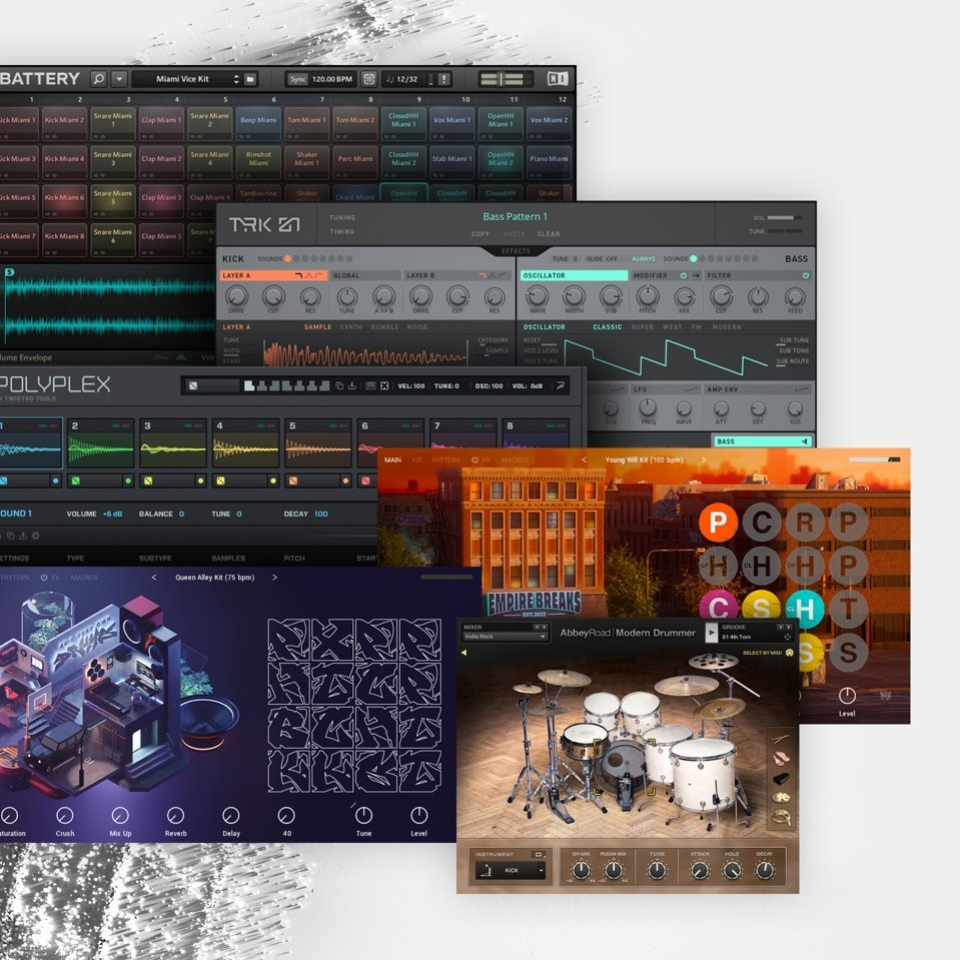Viewport: 960px width, 960px height.
Task: Click the metronome icon beside the BPM display
Action: pyautogui.click(x=367, y=79)
